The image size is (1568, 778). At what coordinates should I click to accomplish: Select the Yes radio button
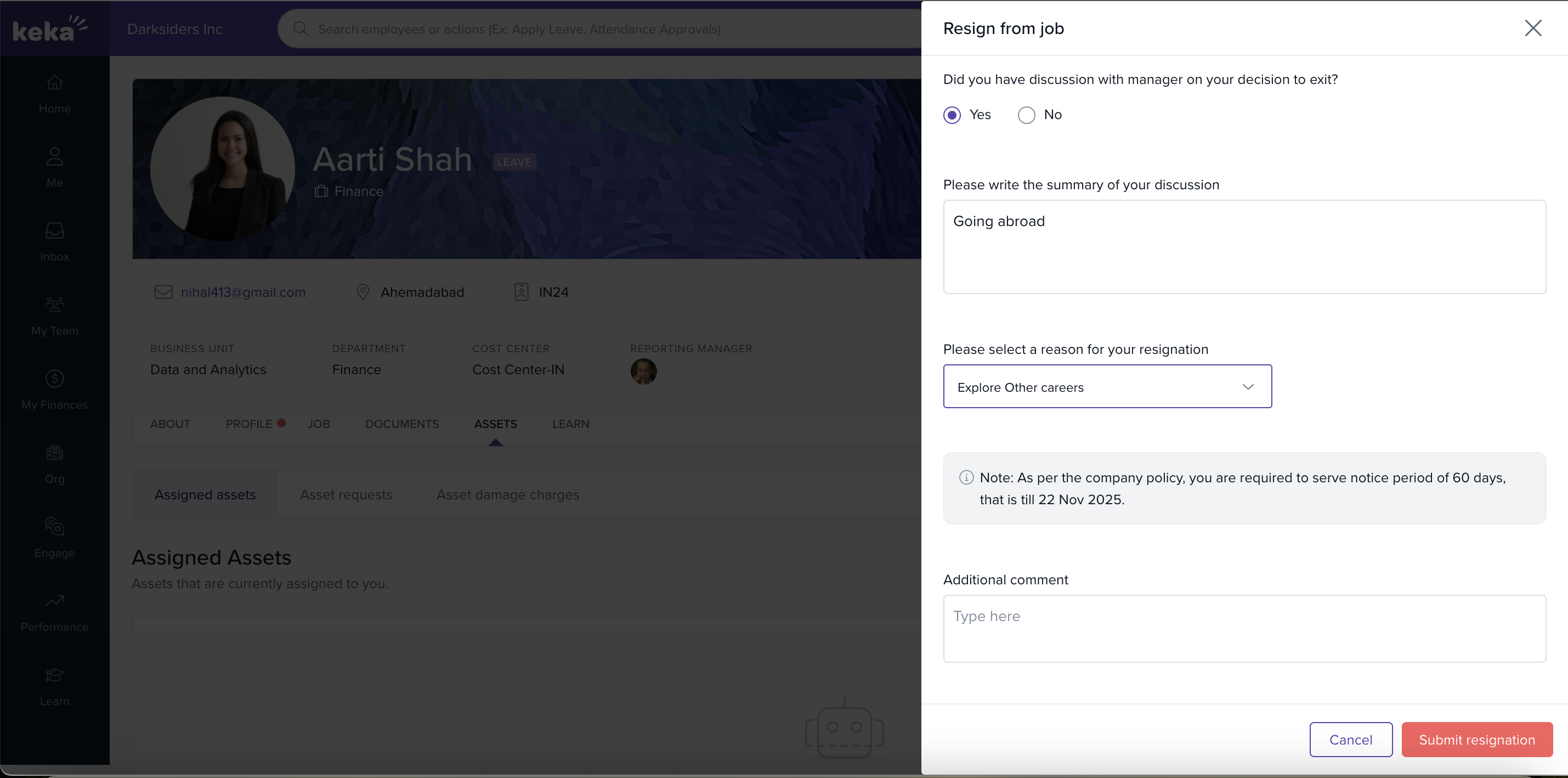[x=952, y=115]
